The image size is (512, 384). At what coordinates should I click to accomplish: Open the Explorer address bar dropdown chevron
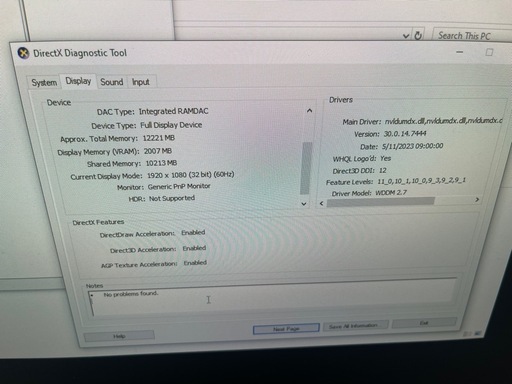click(x=406, y=36)
